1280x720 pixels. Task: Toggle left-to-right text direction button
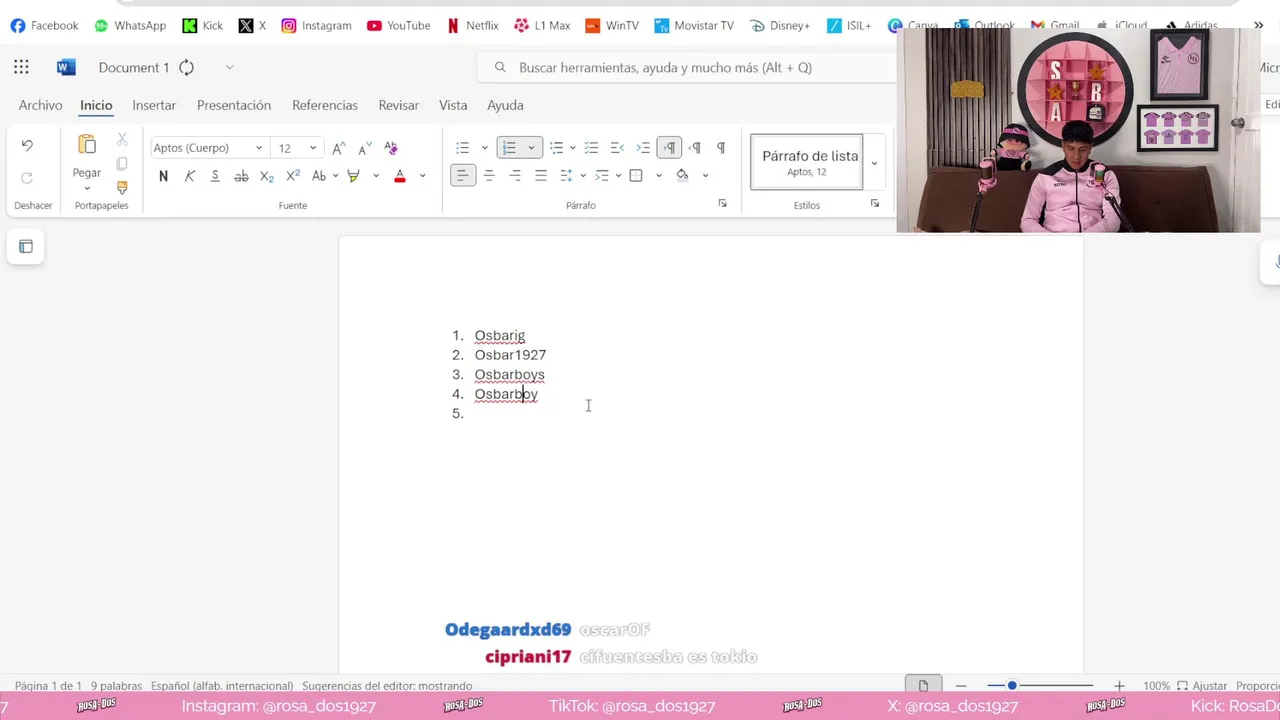click(669, 148)
